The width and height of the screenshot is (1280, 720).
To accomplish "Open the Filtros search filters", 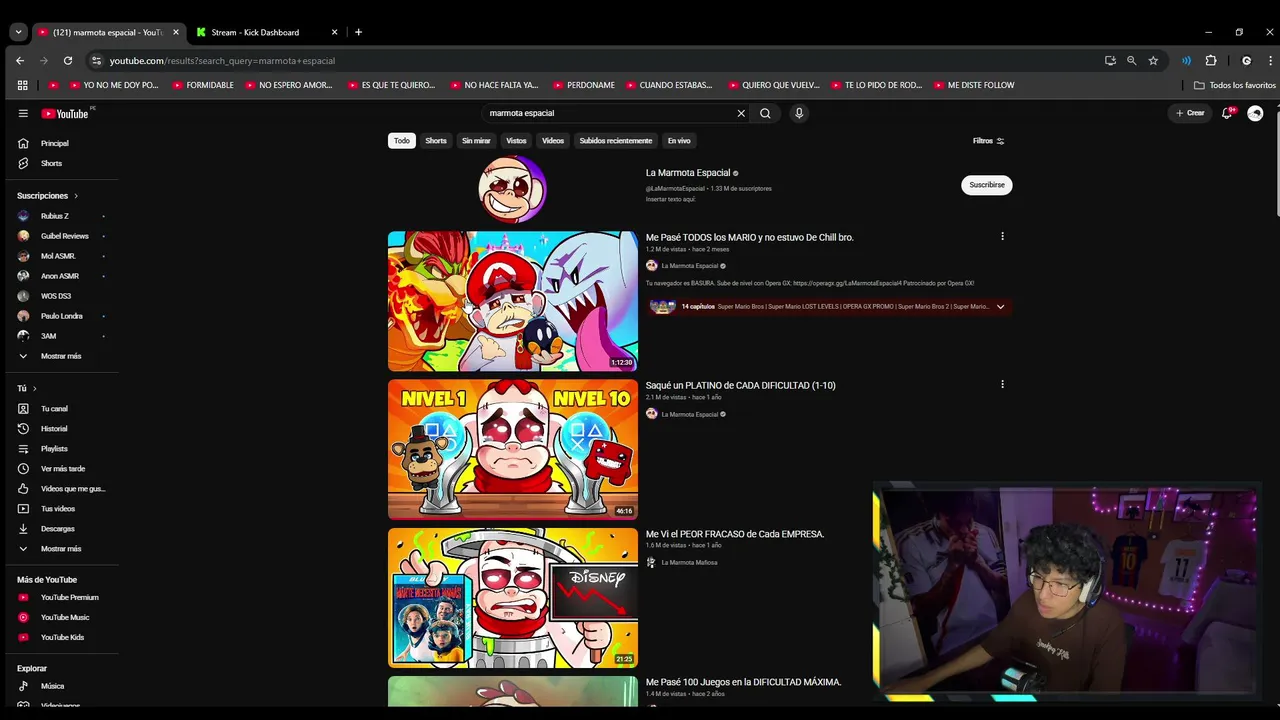I will pos(988,141).
